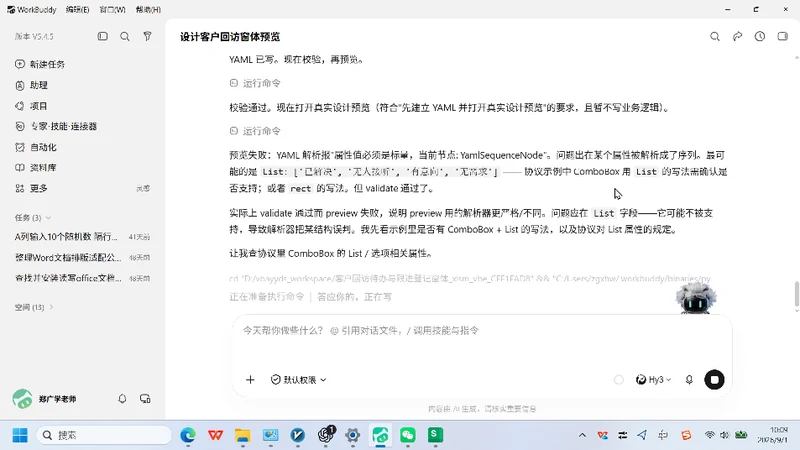Click the circular status indicator near Hy3
This screenshot has height=450, width=800.
tap(619, 380)
